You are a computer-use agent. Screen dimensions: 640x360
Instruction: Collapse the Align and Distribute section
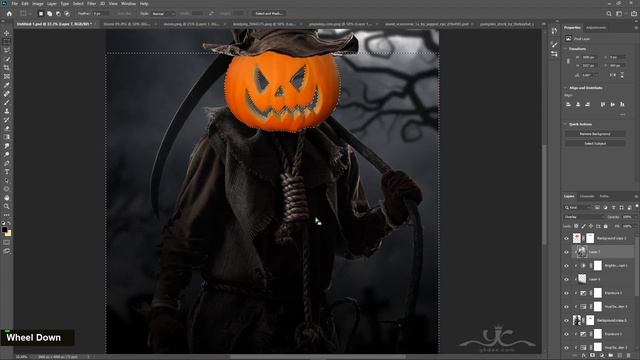click(x=566, y=88)
